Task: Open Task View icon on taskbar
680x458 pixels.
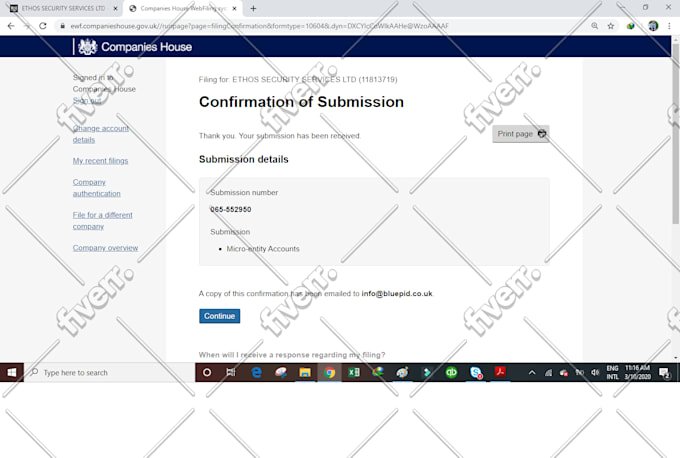Action: [x=231, y=373]
